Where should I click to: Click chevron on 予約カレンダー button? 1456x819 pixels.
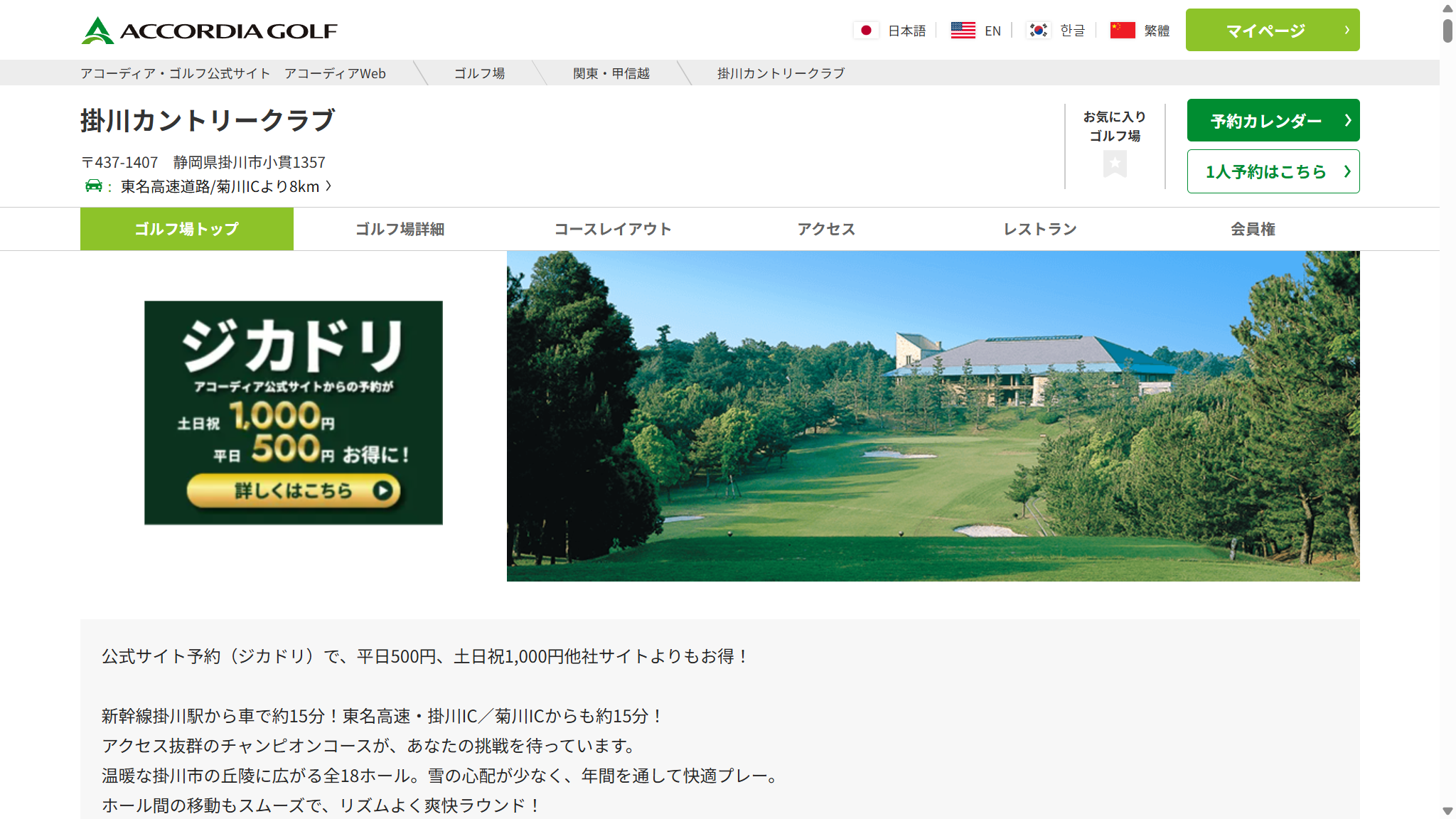(1347, 120)
